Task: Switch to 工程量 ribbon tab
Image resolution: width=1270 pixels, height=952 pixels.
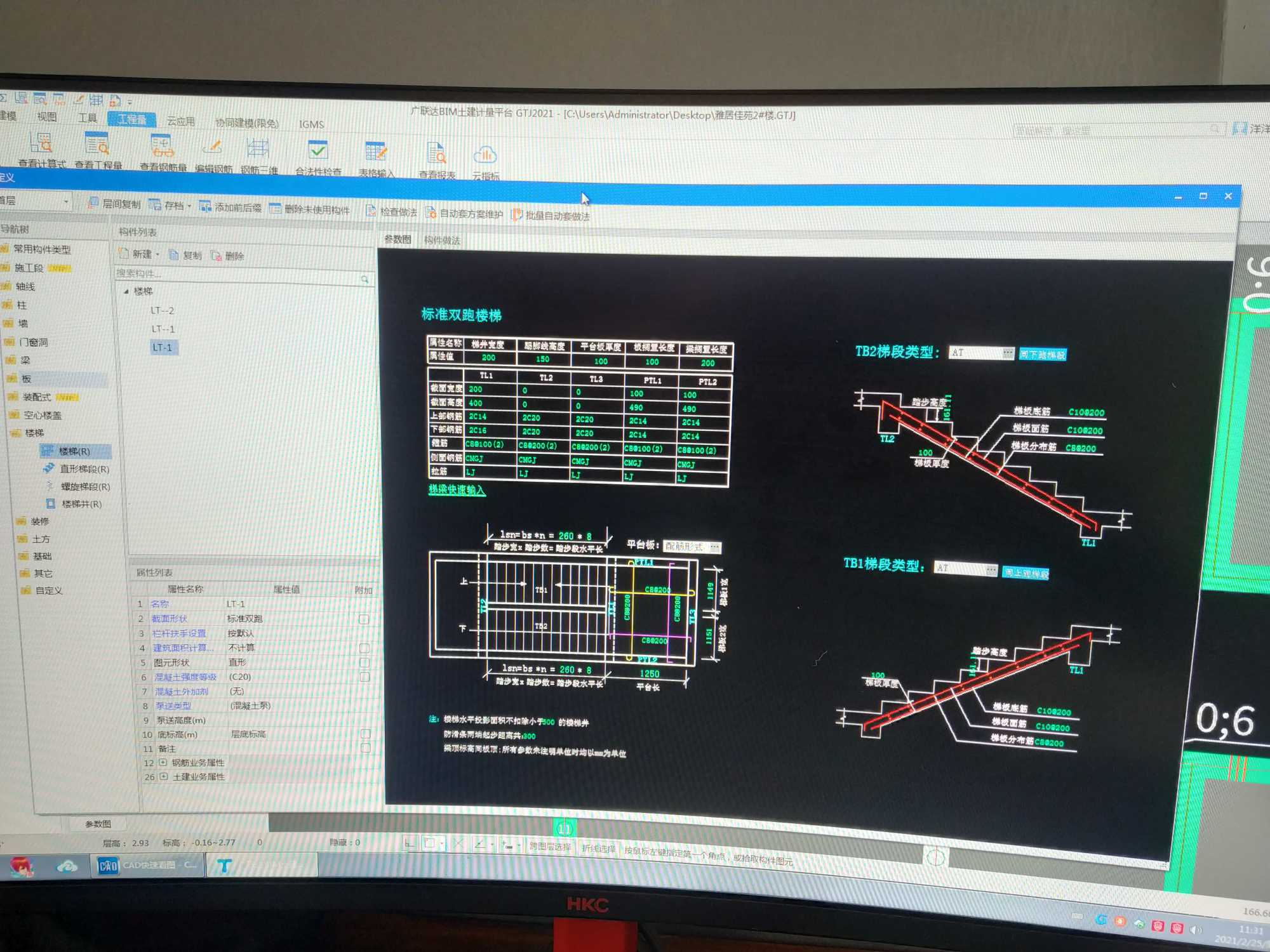Action: [131, 119]
